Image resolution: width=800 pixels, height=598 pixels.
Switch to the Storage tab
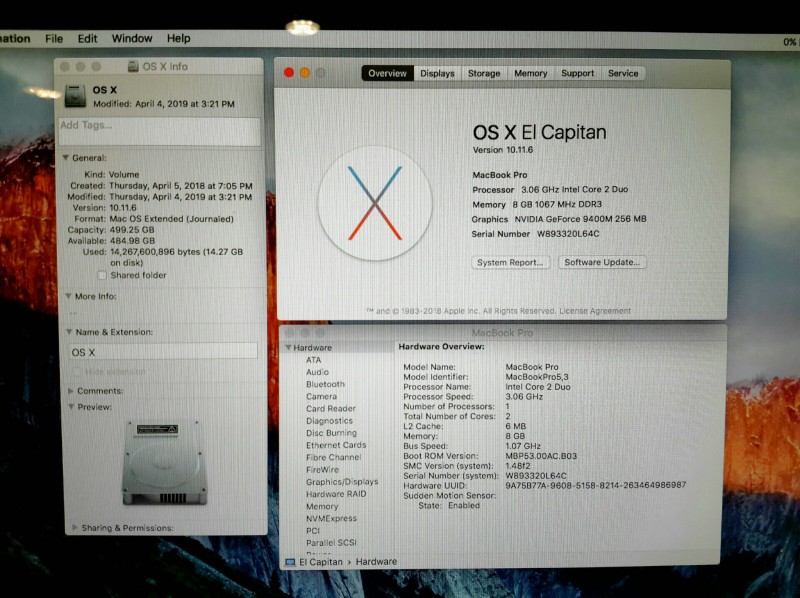click(x=484, y=73)
